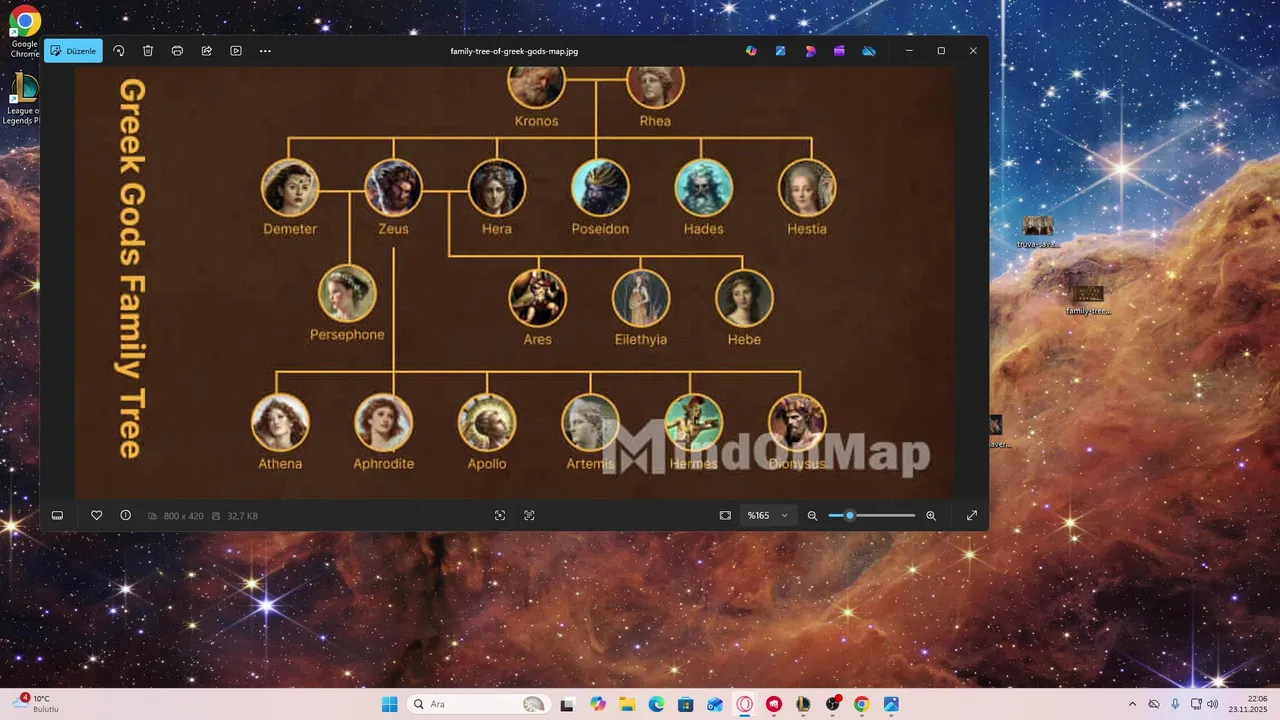
Task: Click the zoom in magnifier icon
Action: point(931,515)
